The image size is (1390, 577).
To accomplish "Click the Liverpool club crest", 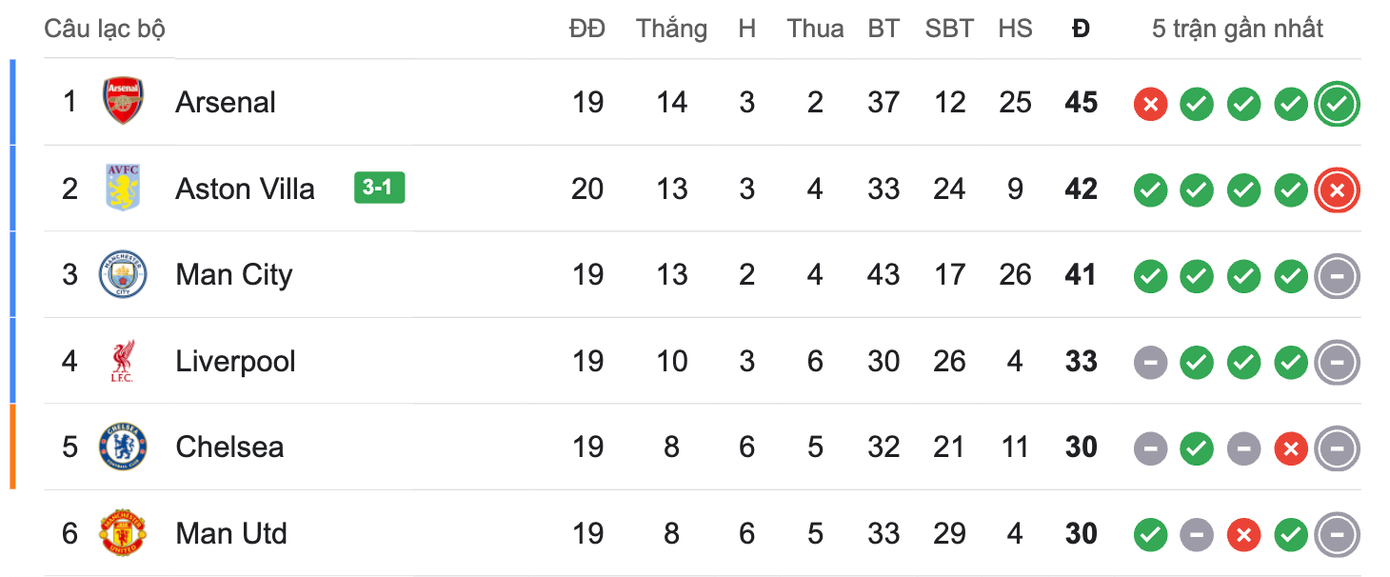I will (x=123, y=361).
